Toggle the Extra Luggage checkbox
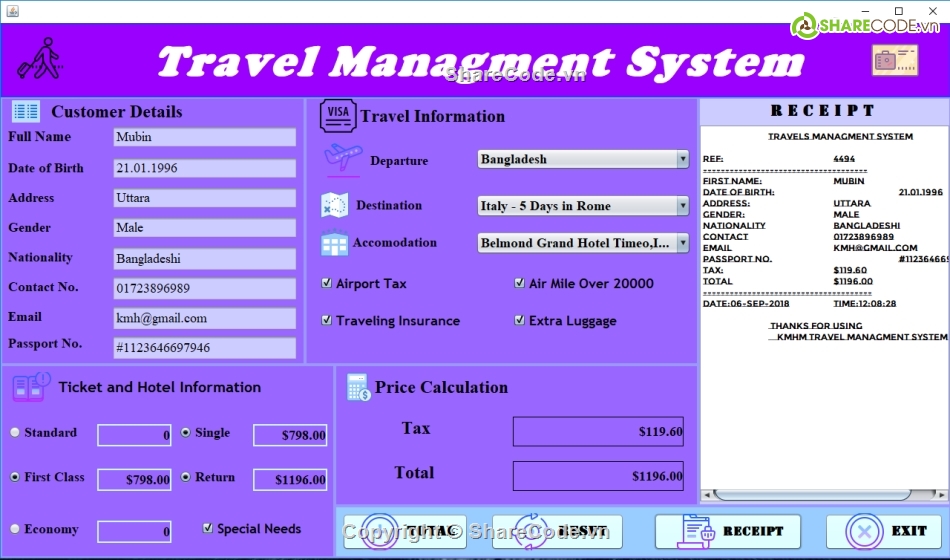Viewport: 950px width, 560px height. 520,321
